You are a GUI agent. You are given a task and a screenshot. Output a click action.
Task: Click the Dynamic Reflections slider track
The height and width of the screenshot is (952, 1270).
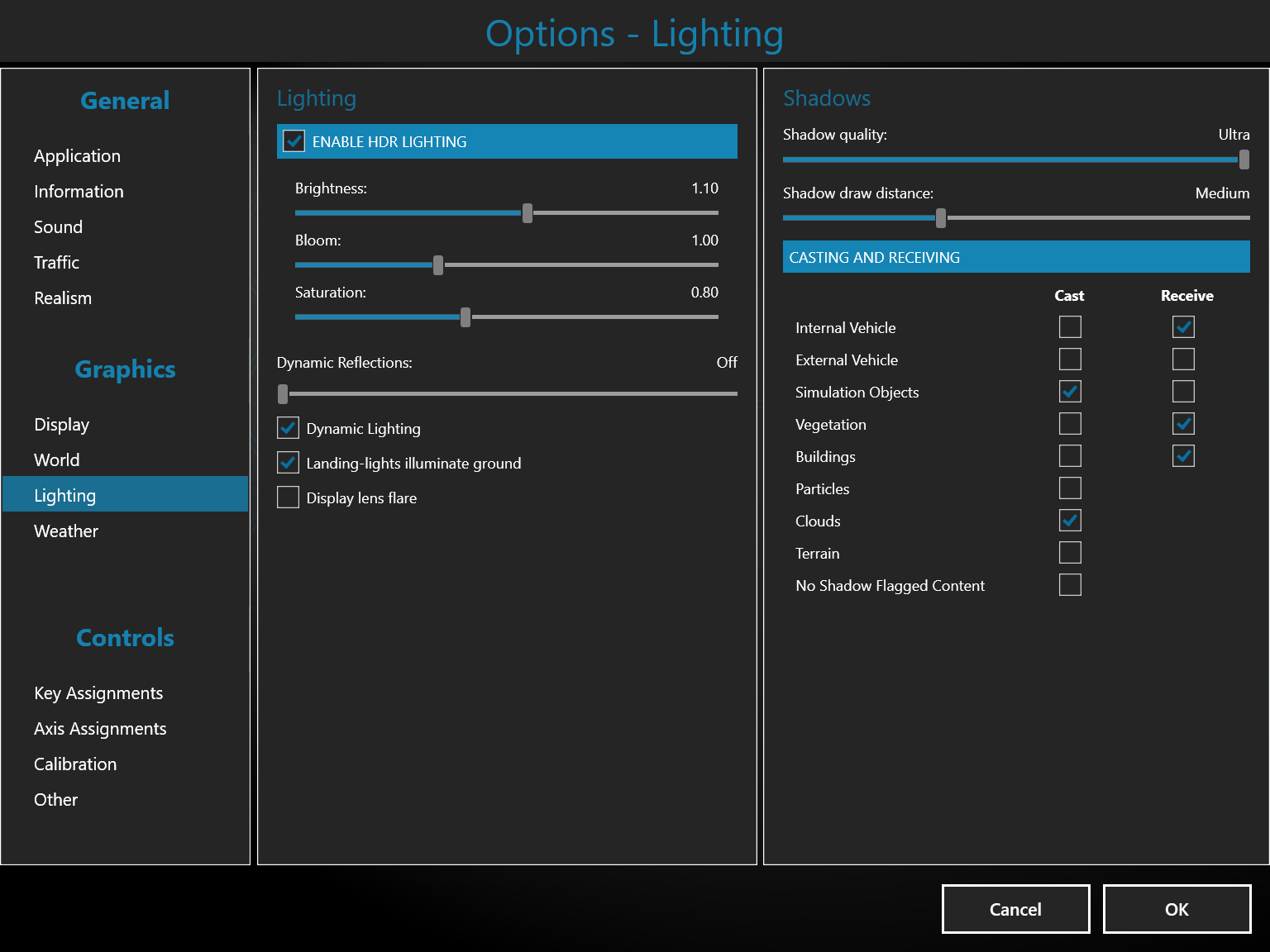coord(513,394)
